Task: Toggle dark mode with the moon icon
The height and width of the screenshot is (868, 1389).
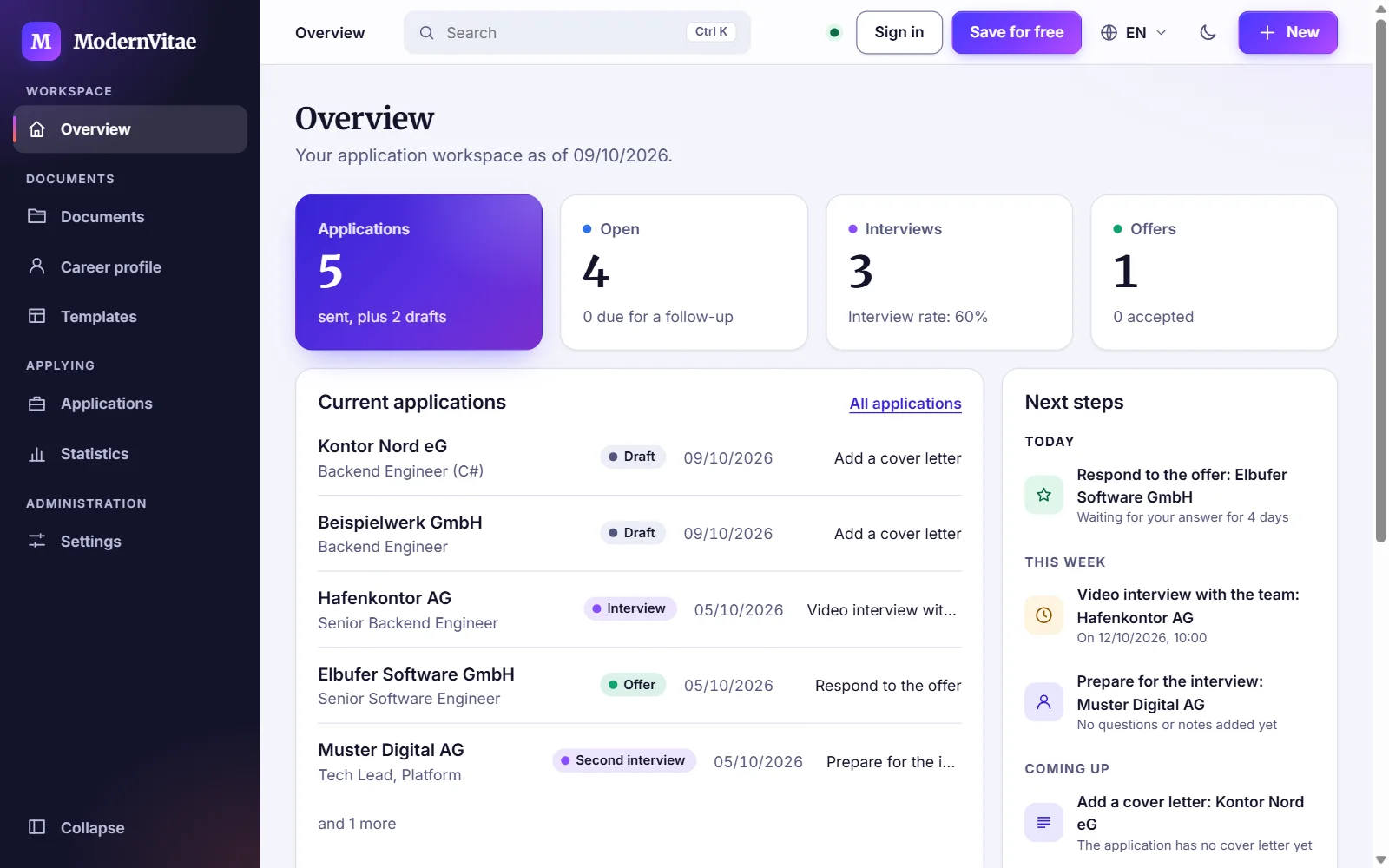Action: (1208, 33)
